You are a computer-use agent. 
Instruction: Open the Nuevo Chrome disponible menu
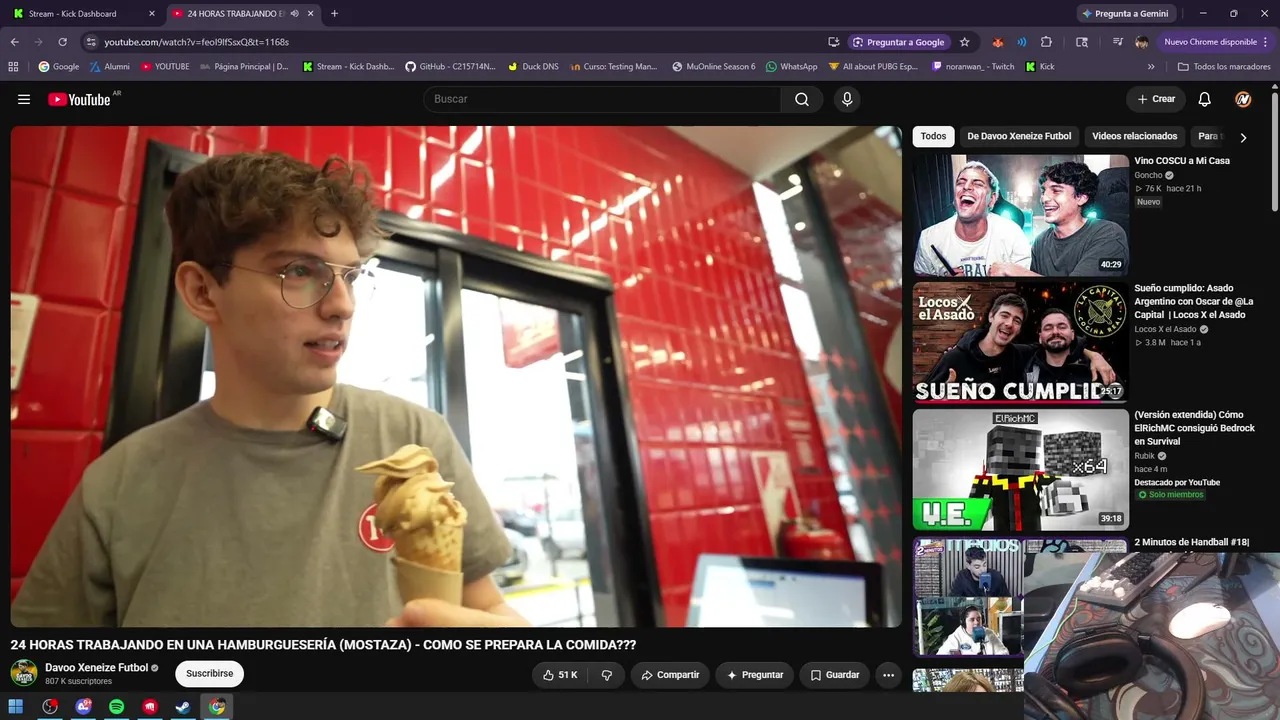tap(1215, 42)
